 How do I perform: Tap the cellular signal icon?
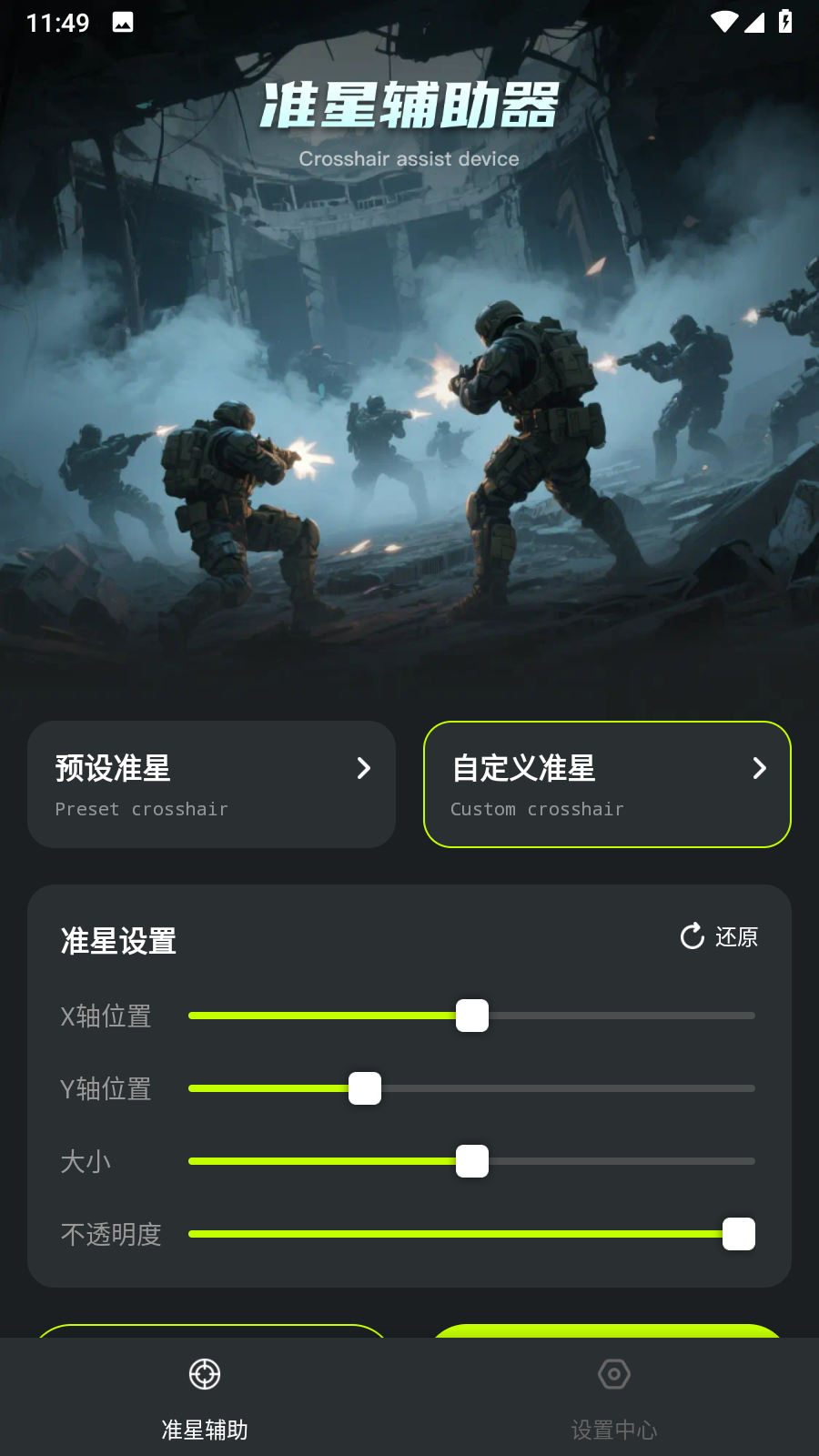(754, 22)
